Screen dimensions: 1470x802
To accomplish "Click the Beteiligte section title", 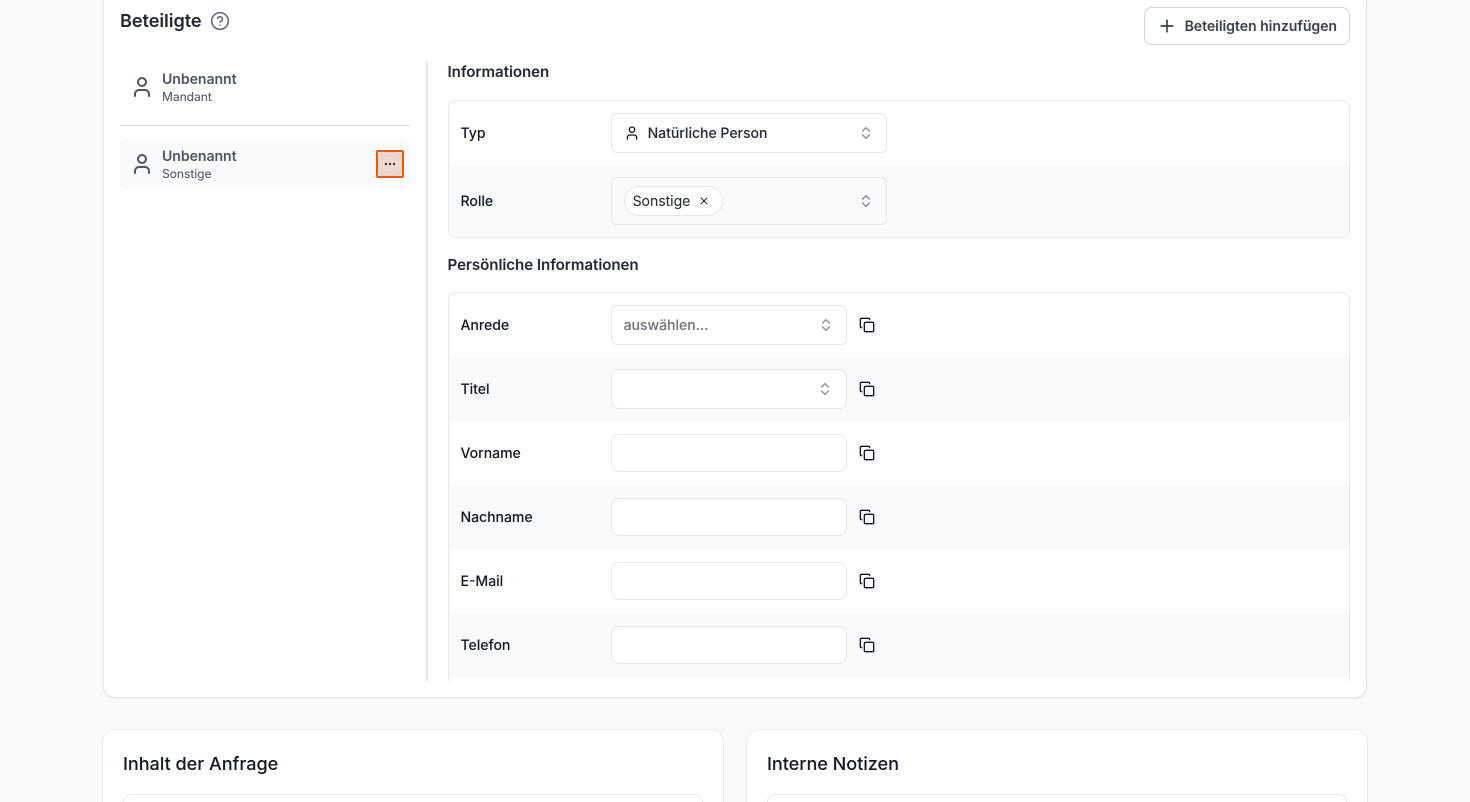I will pyautogui.click(x=160, y=21).
